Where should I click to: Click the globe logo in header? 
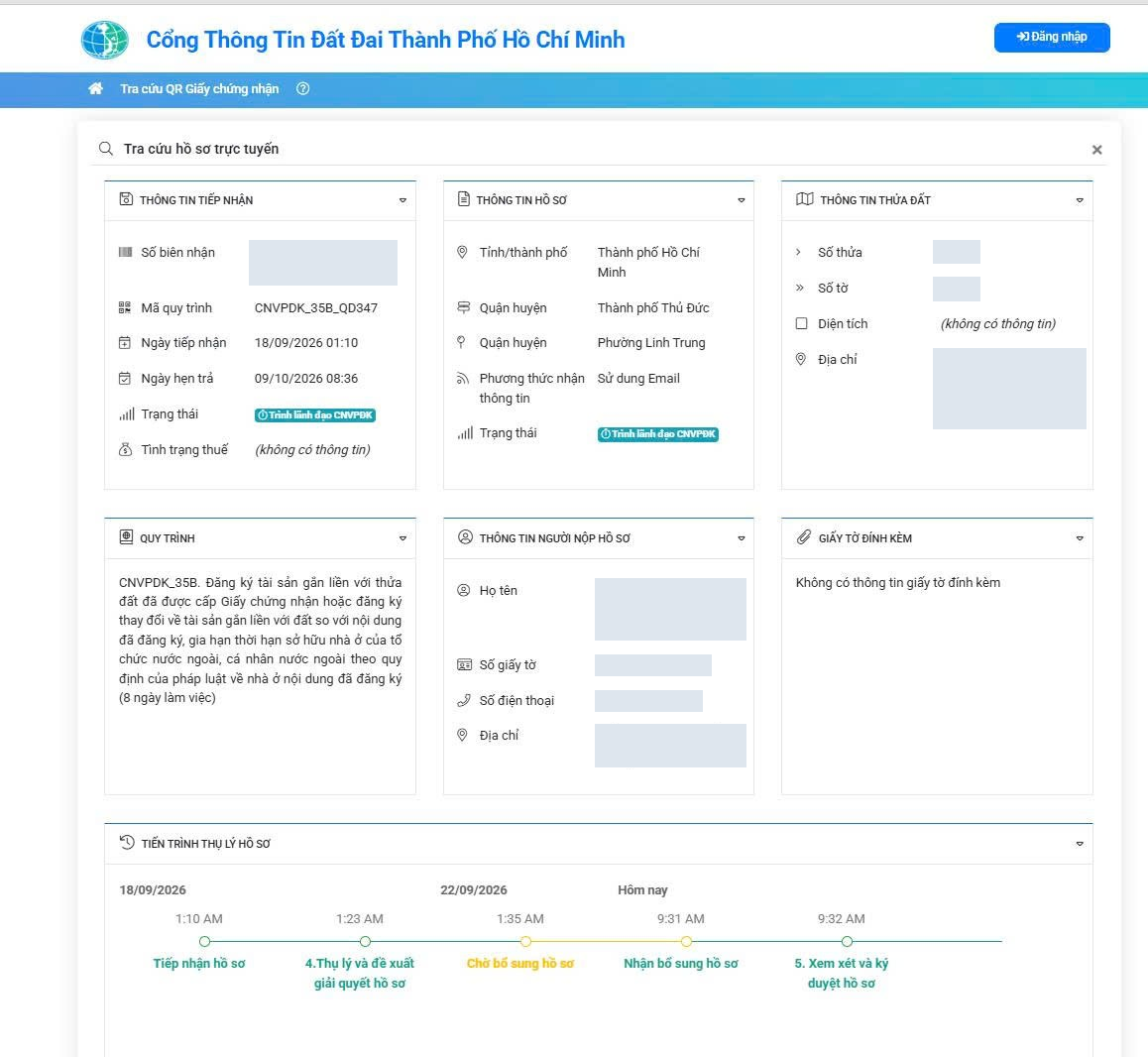tap(105, 40)
